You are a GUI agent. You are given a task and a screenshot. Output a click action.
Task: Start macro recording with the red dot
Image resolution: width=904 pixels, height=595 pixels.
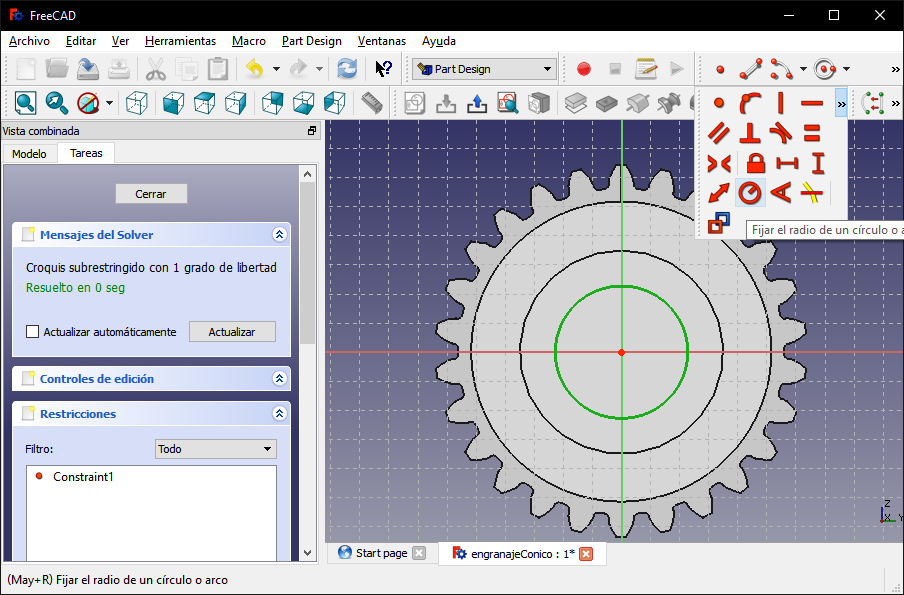click(x=584, y=69)
